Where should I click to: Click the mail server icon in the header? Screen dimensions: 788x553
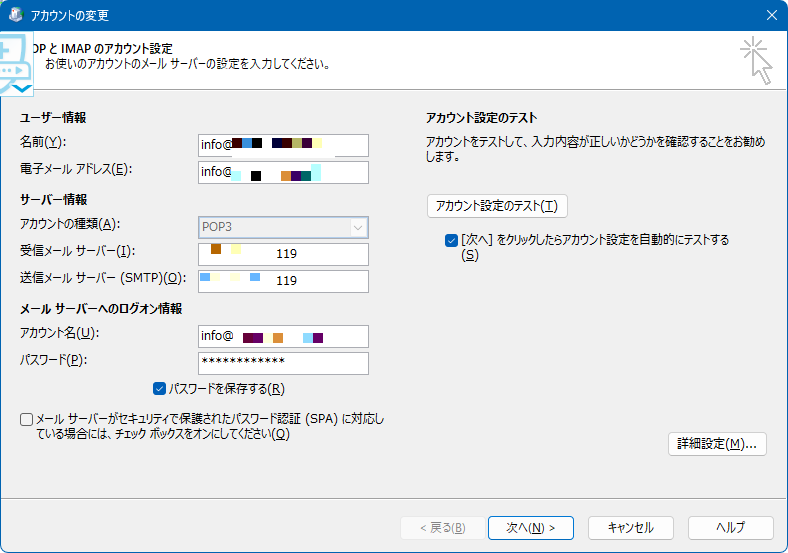(x=17, y=63)
